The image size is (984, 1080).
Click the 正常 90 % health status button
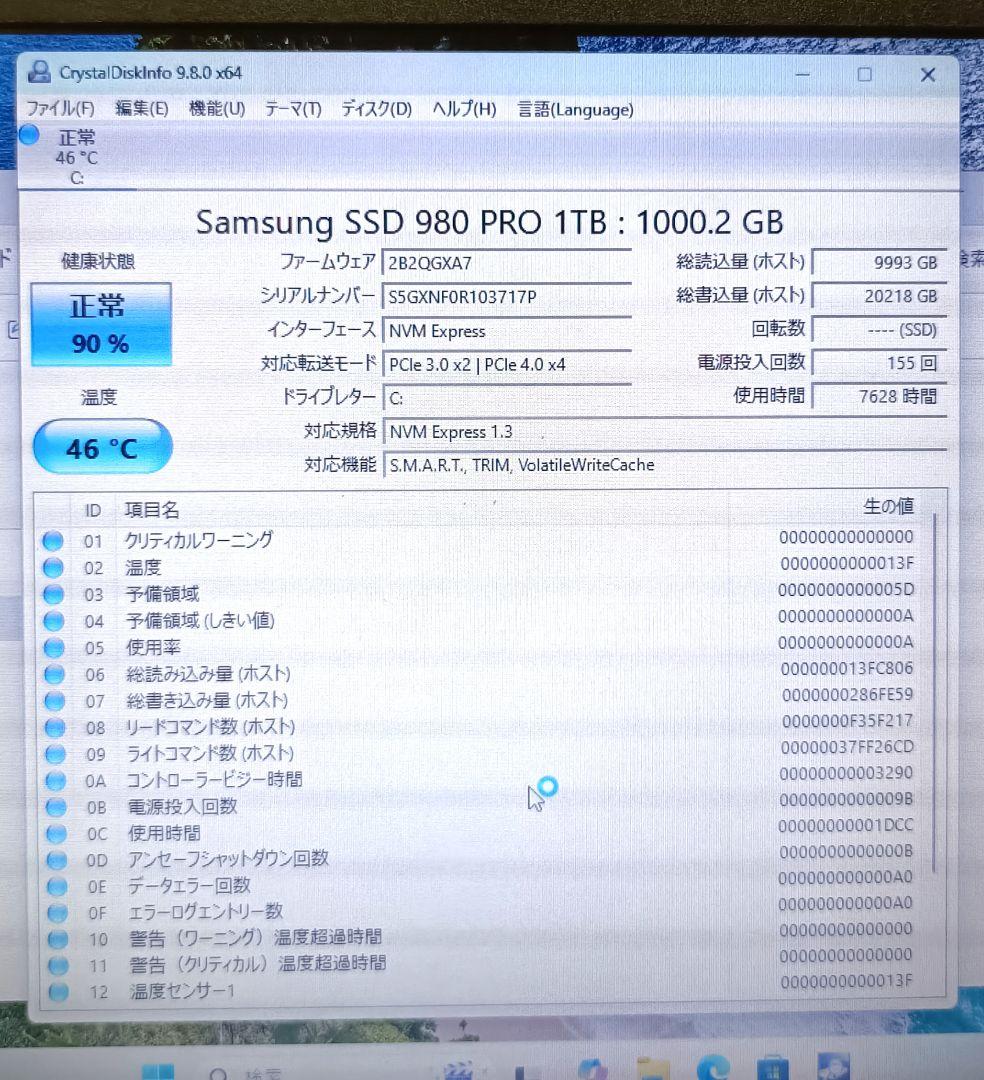point(101,324)
